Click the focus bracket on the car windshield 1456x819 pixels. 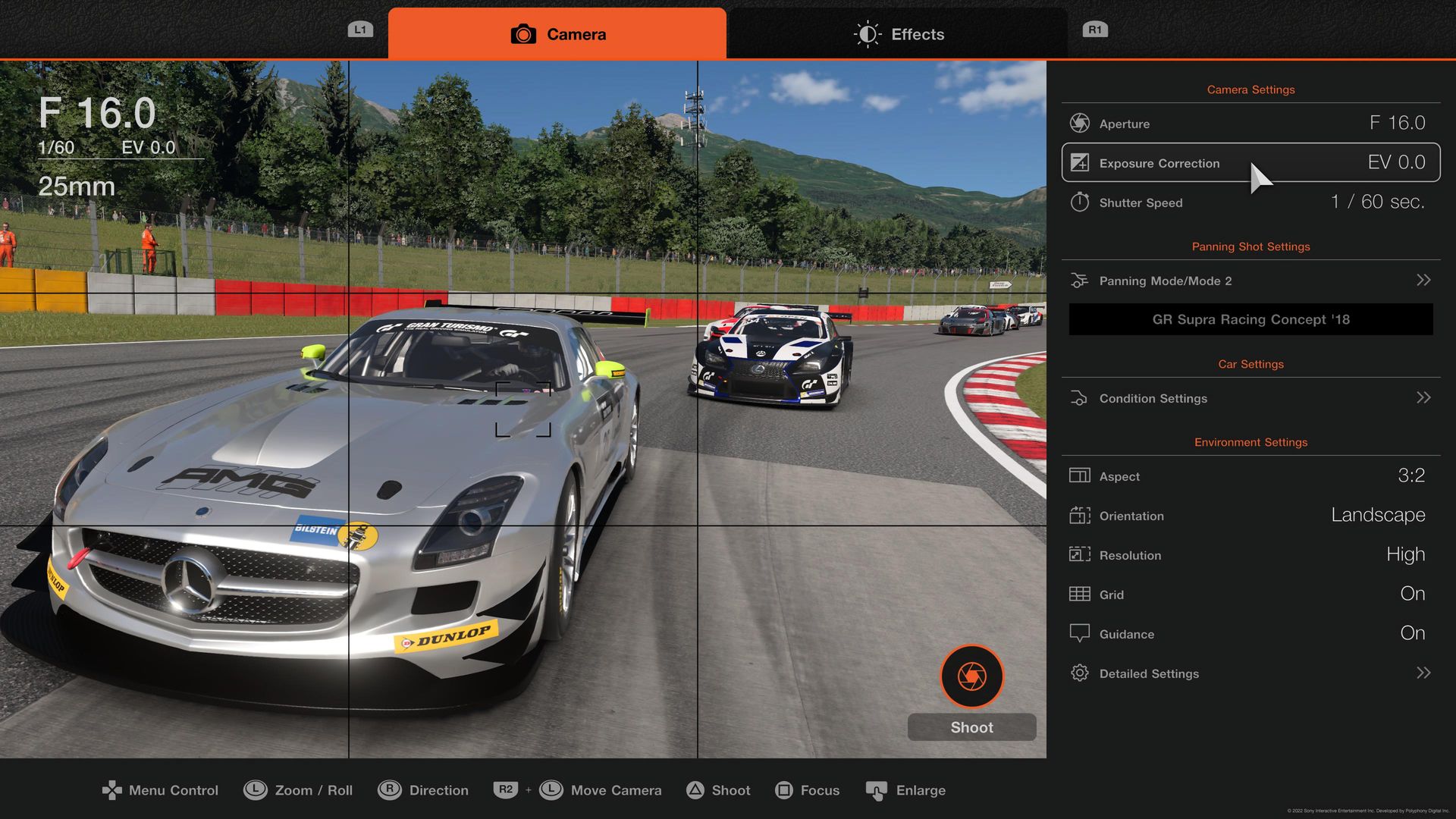click(523, 409)
